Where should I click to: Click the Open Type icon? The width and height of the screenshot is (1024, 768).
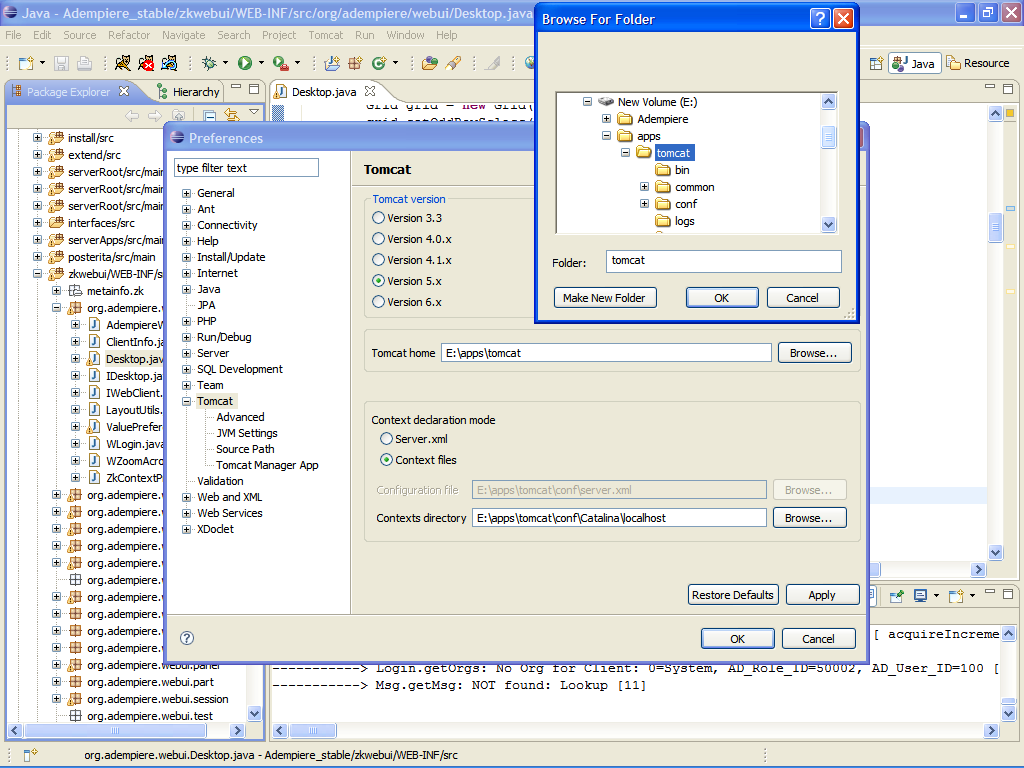430,63
